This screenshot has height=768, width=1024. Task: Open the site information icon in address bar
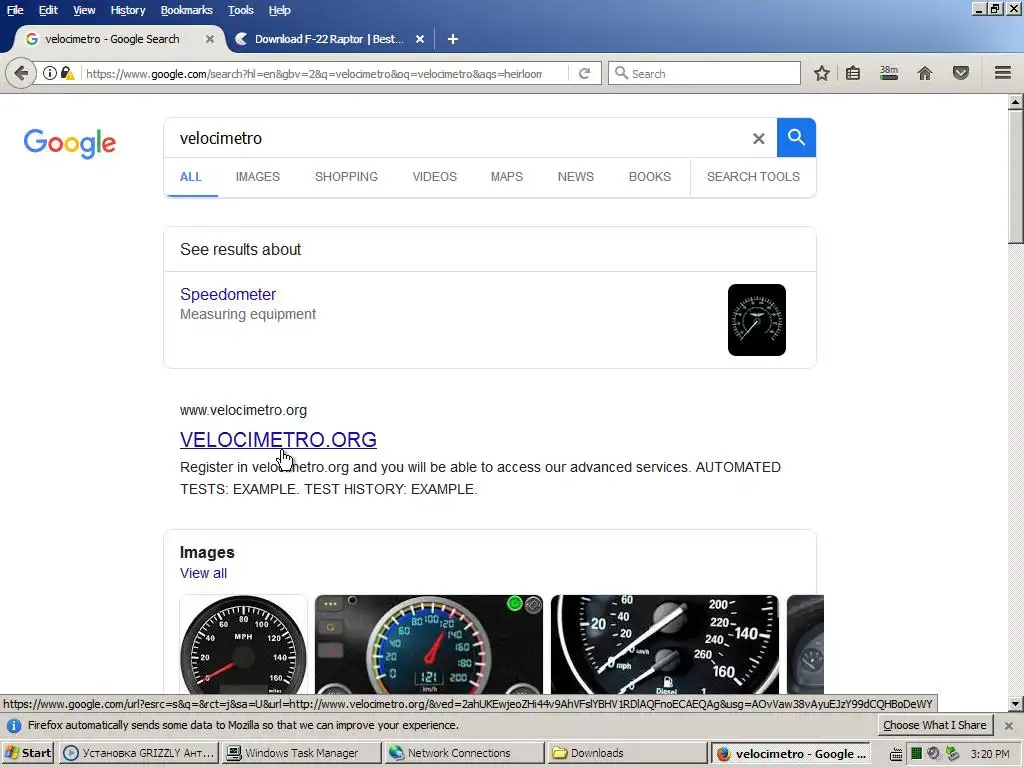click(50, 73)
